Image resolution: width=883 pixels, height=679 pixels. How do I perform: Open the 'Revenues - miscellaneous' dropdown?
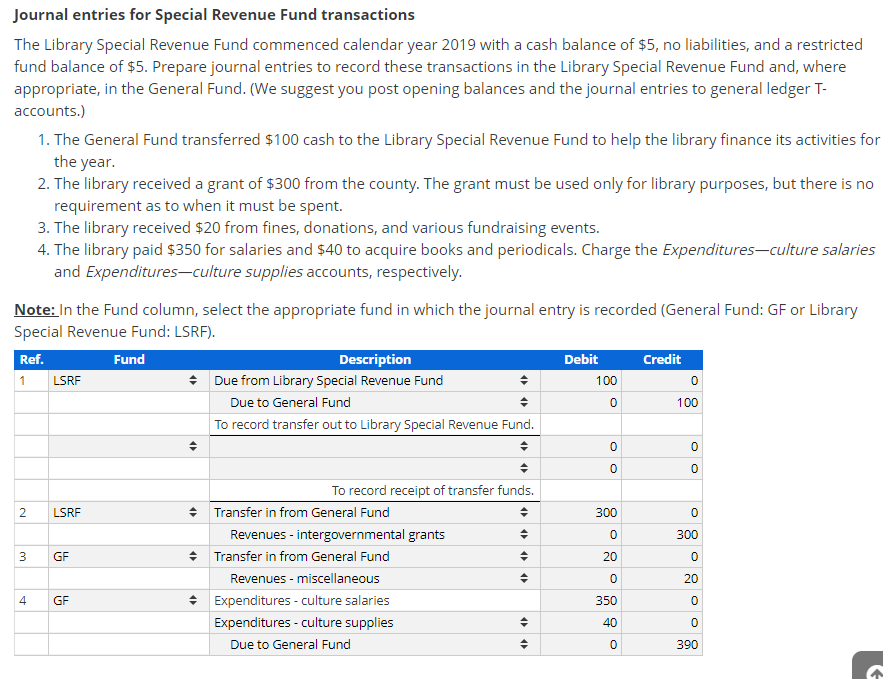[x=523, y=578]
